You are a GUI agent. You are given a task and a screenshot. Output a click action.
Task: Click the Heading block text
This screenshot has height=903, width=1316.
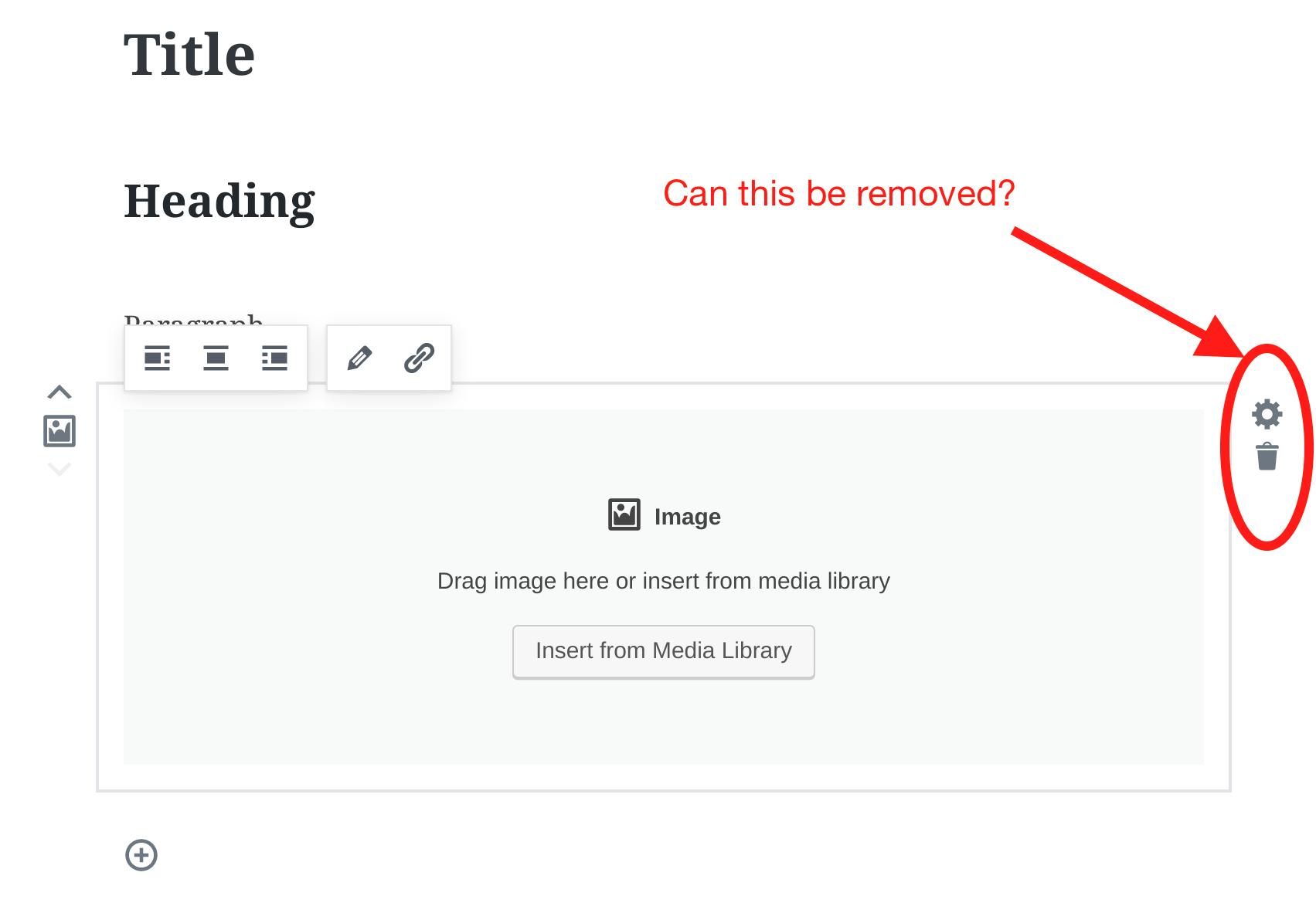219,201
